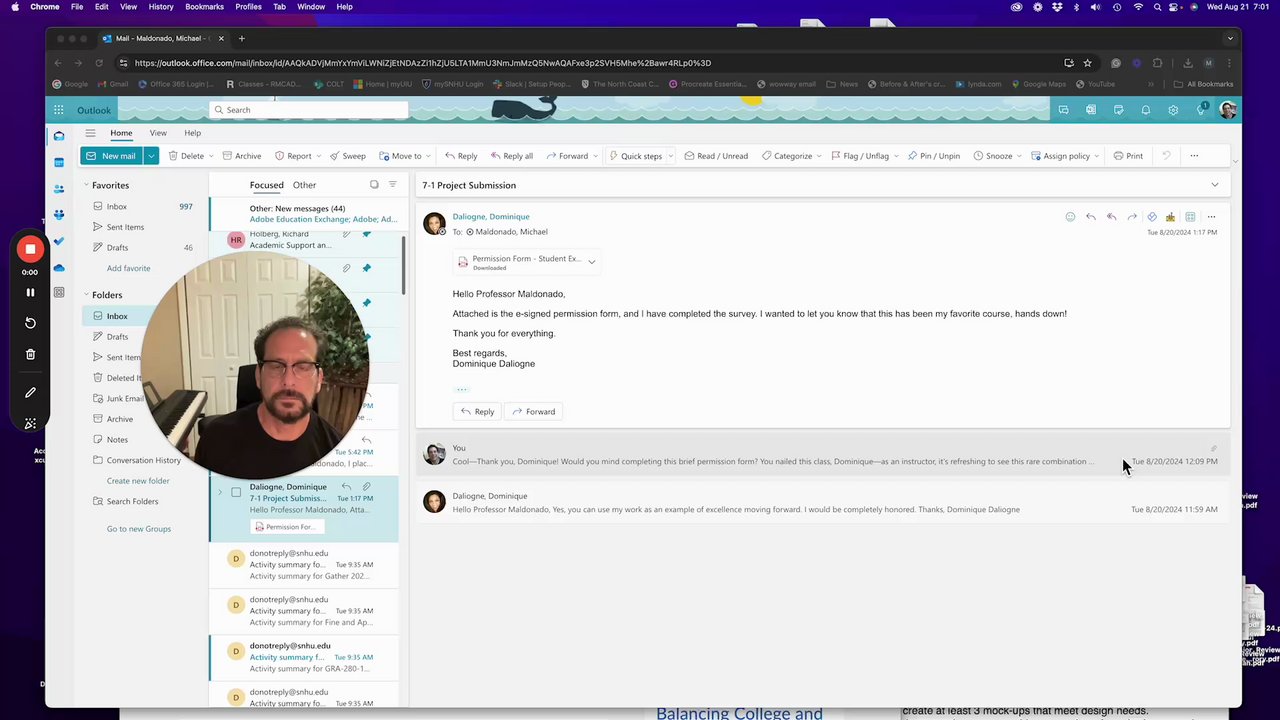
Task: Switch to the Help ribbon tab
Action: point(192,133)
